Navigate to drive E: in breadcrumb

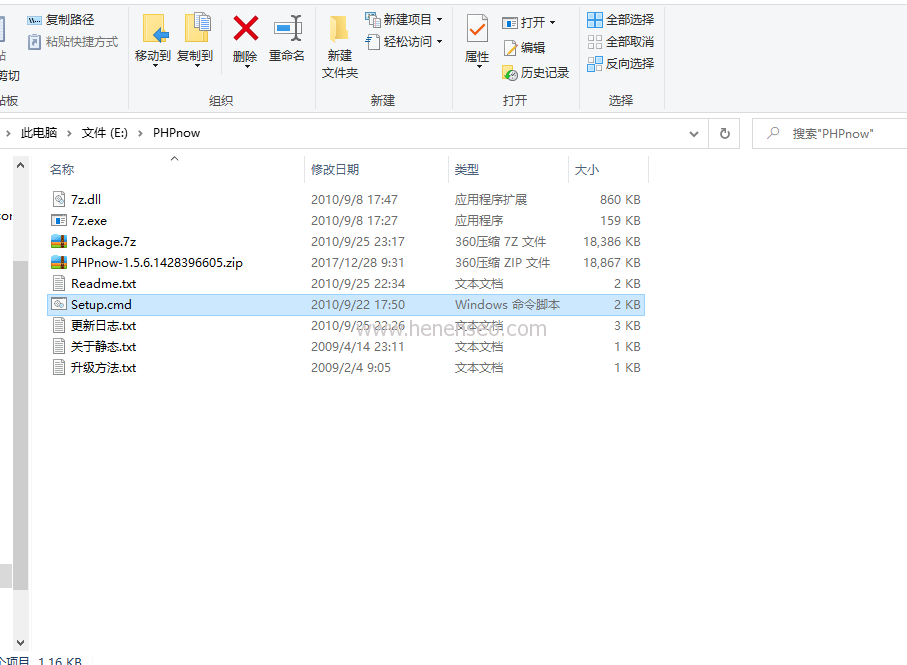(105, 133)
